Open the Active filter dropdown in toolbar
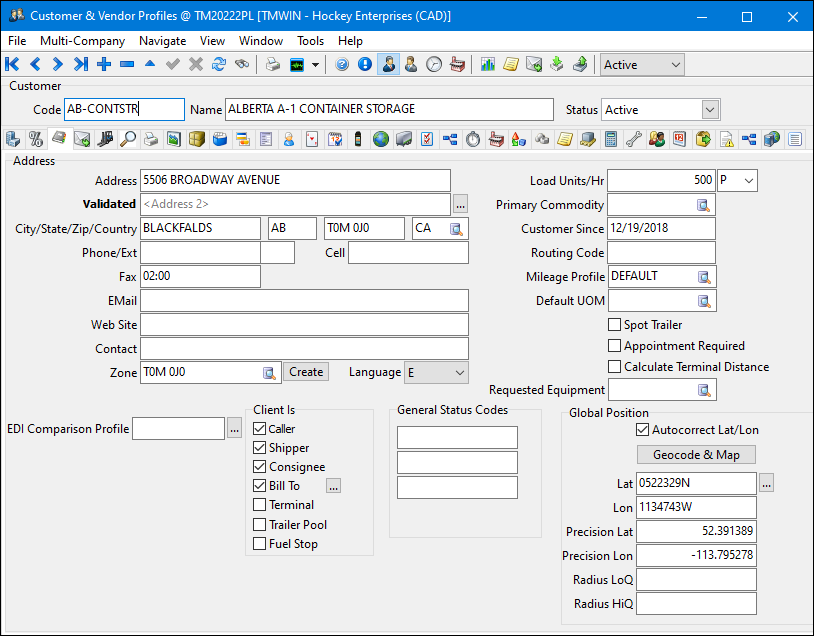The height and width of the screenshot is (636, 814). click(675, 65)
